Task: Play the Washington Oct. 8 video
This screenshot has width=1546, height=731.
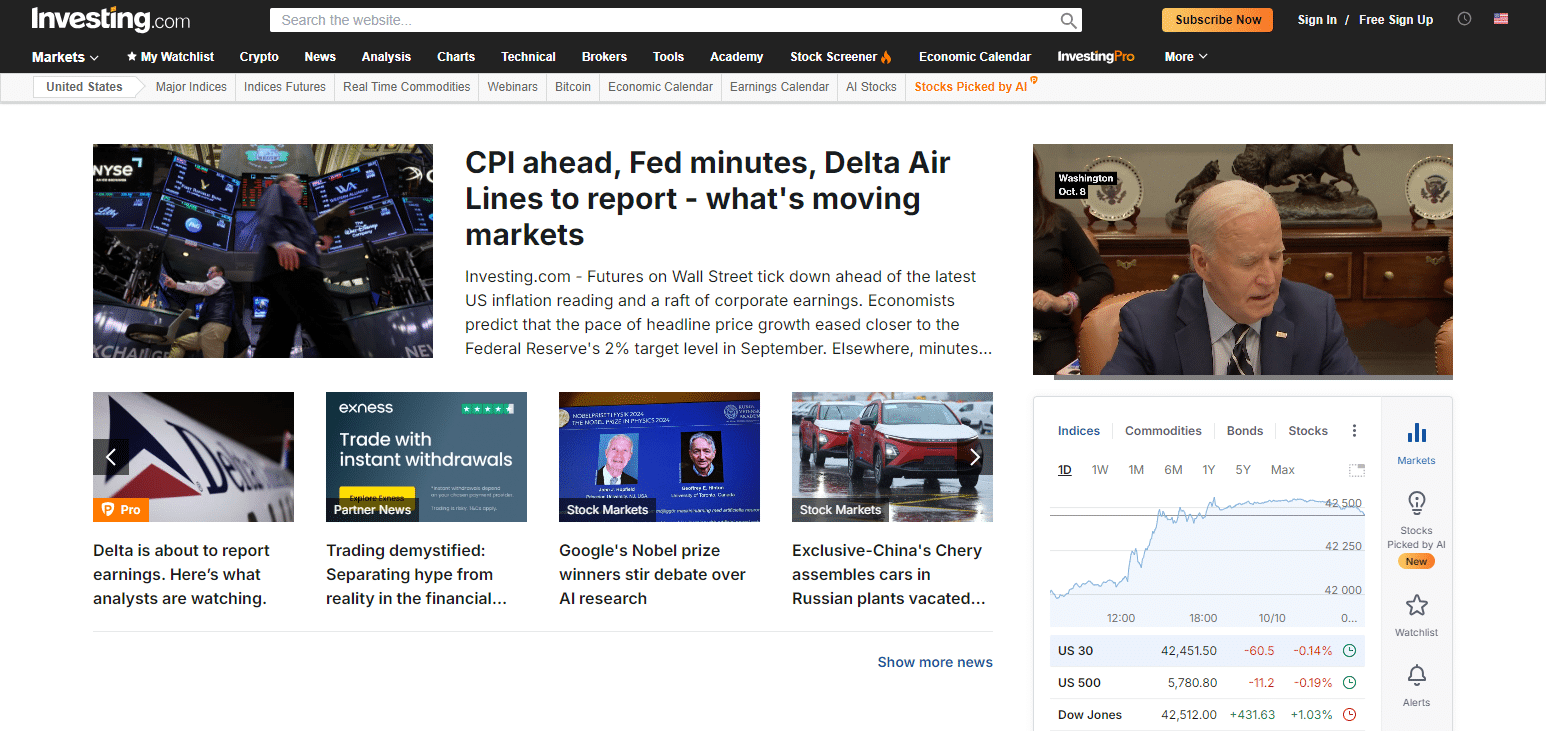Action: (x=1242, y=261)
